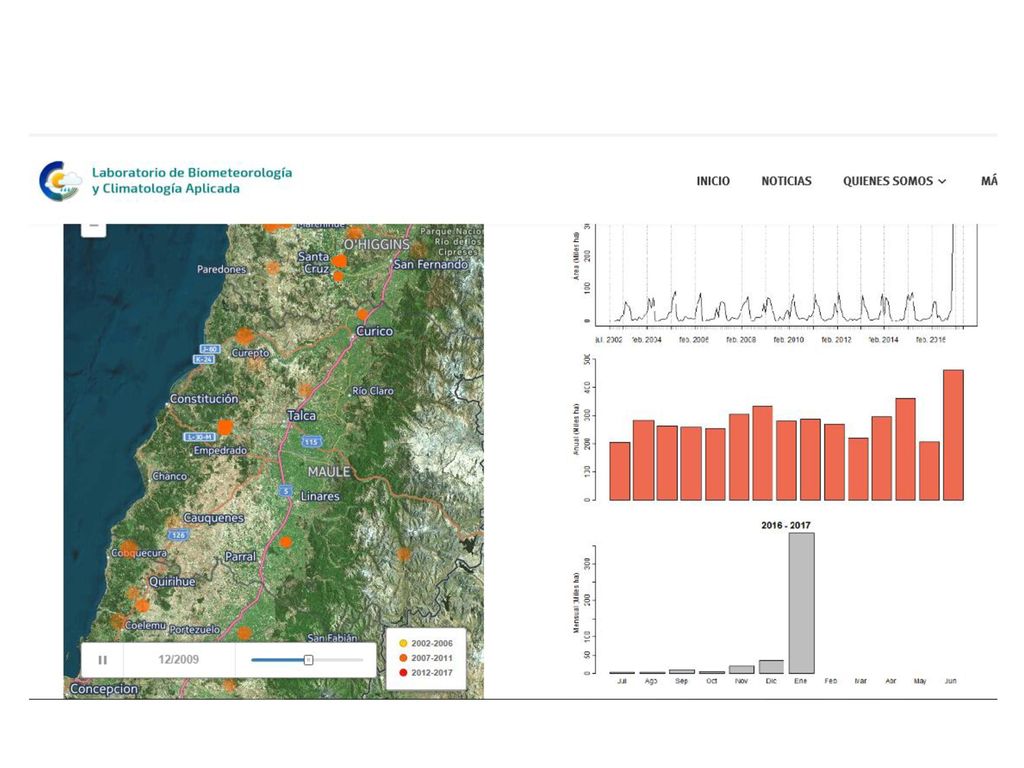Screen dimensions: 1024x768
Task: Open the INICIO menu item
Action: [x=713, y=181]
